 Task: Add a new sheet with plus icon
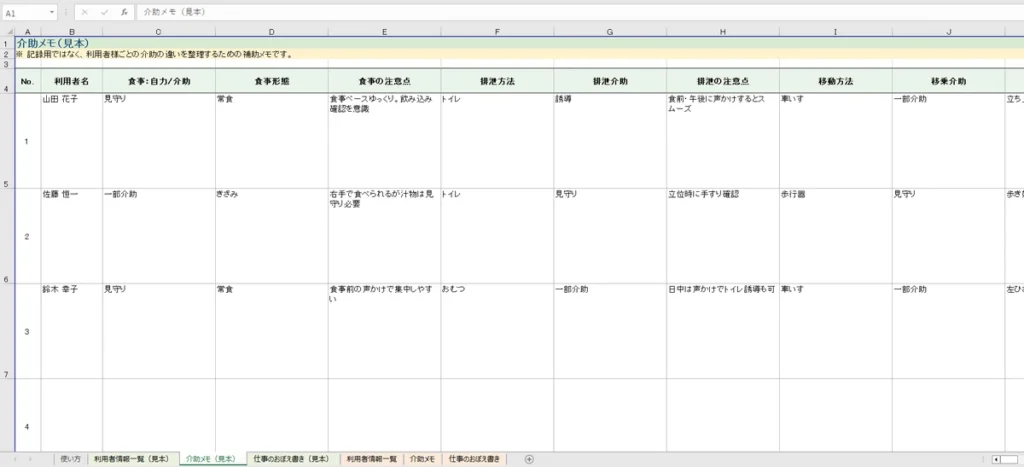click(x=529, y=459)
